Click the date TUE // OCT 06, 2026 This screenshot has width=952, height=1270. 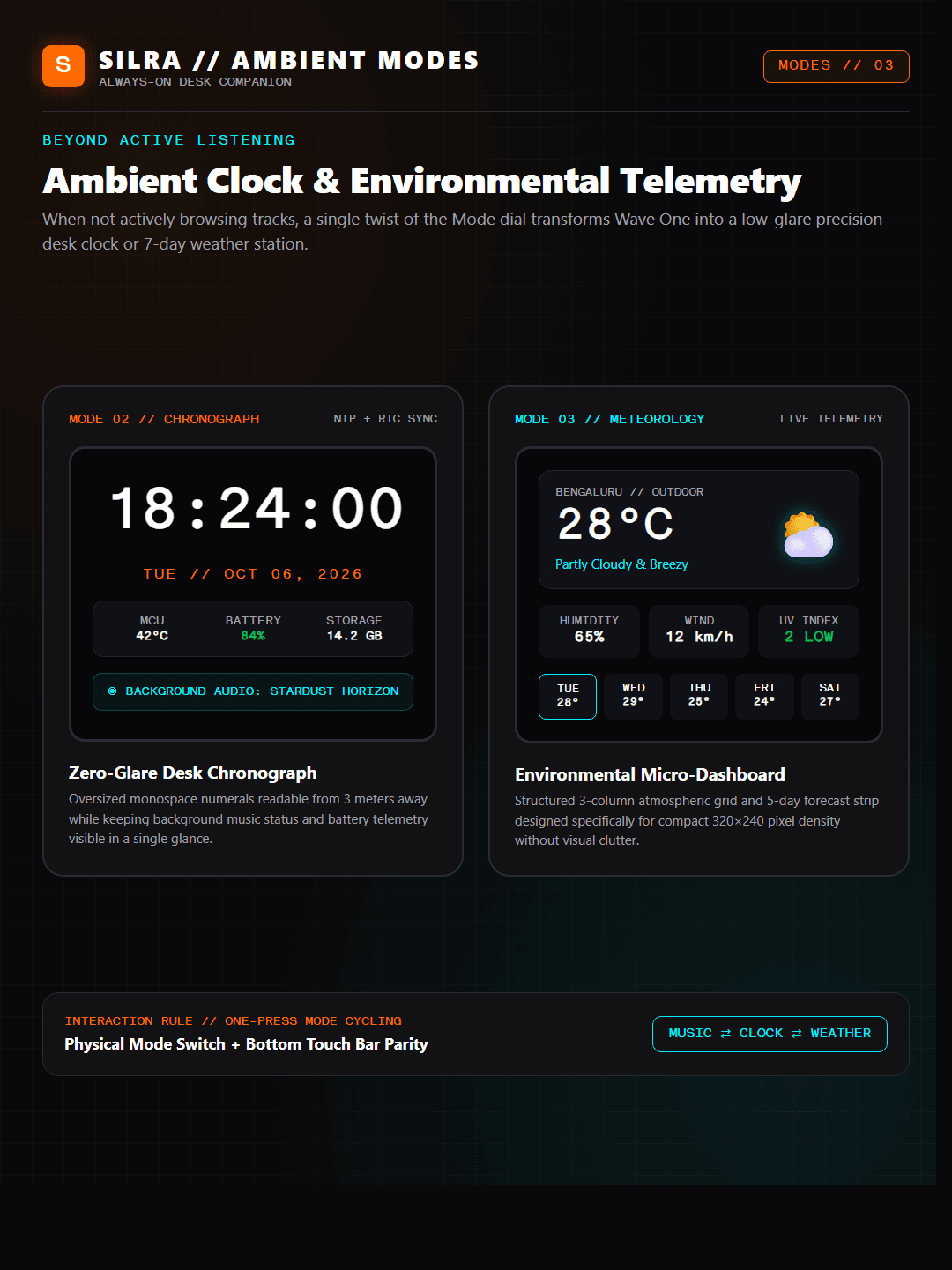tap(253, 574)
